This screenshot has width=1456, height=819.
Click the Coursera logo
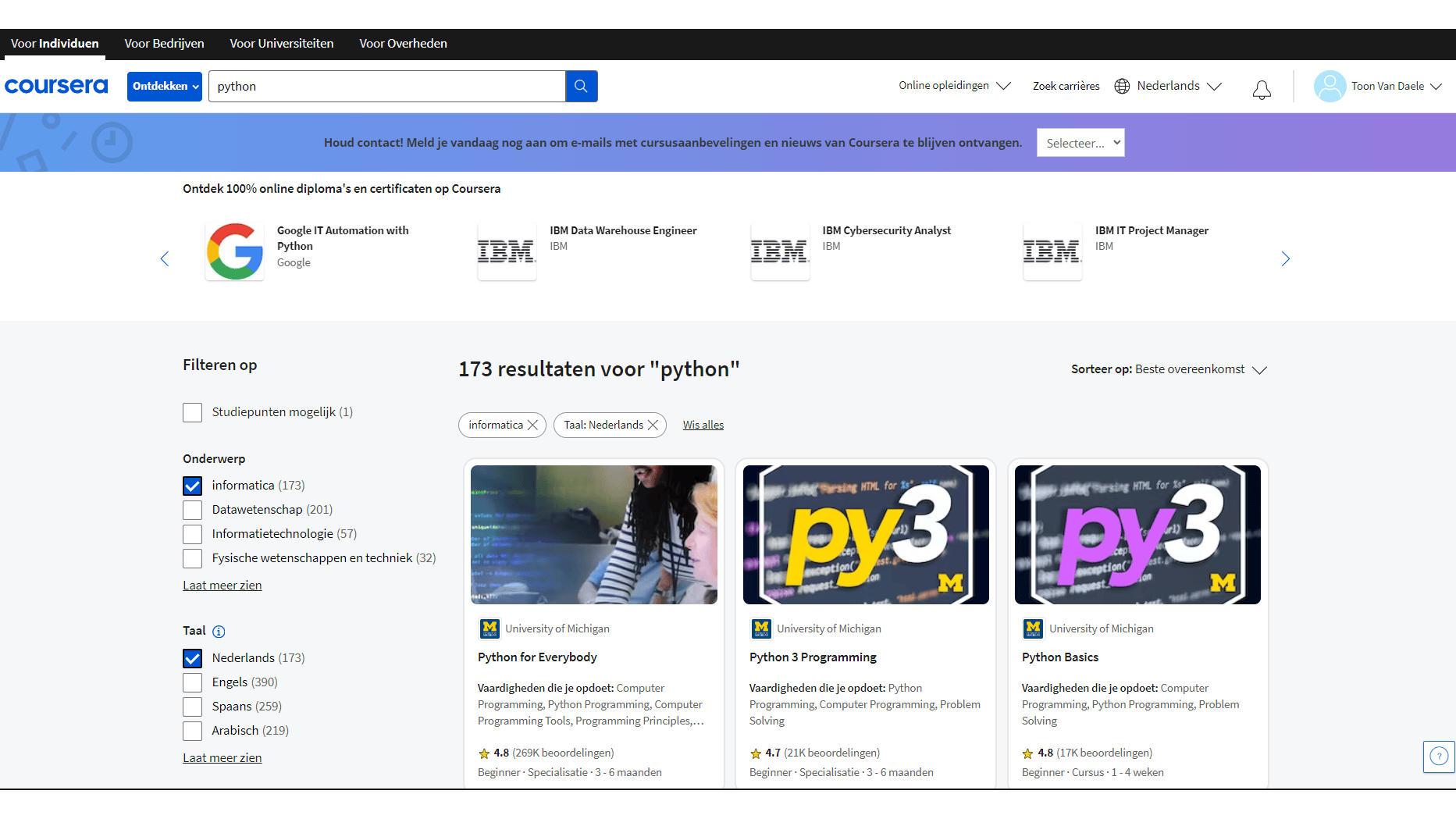(x=56, y=86)
